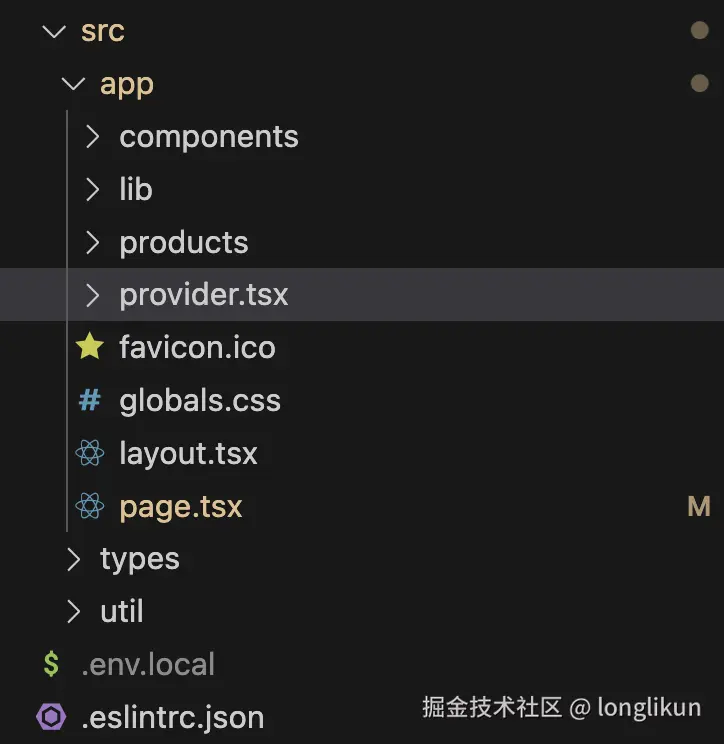The height and width of the screenshot is (744, 724).
Task: Click the modified dot beside app
Action: click(699, 84)
